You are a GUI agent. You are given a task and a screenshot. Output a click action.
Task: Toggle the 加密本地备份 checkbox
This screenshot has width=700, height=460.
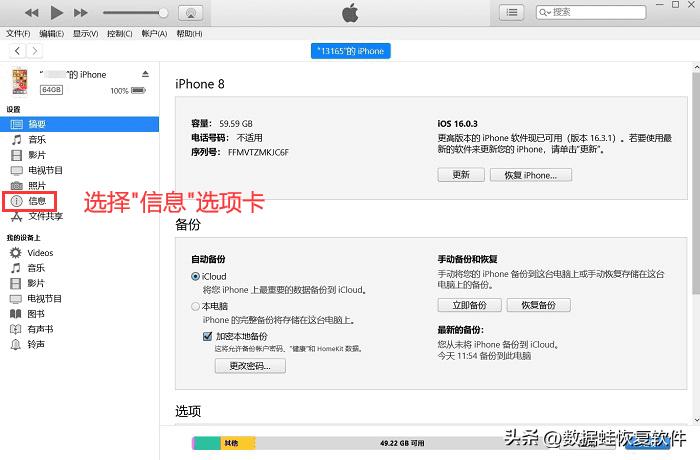(207, 336)
